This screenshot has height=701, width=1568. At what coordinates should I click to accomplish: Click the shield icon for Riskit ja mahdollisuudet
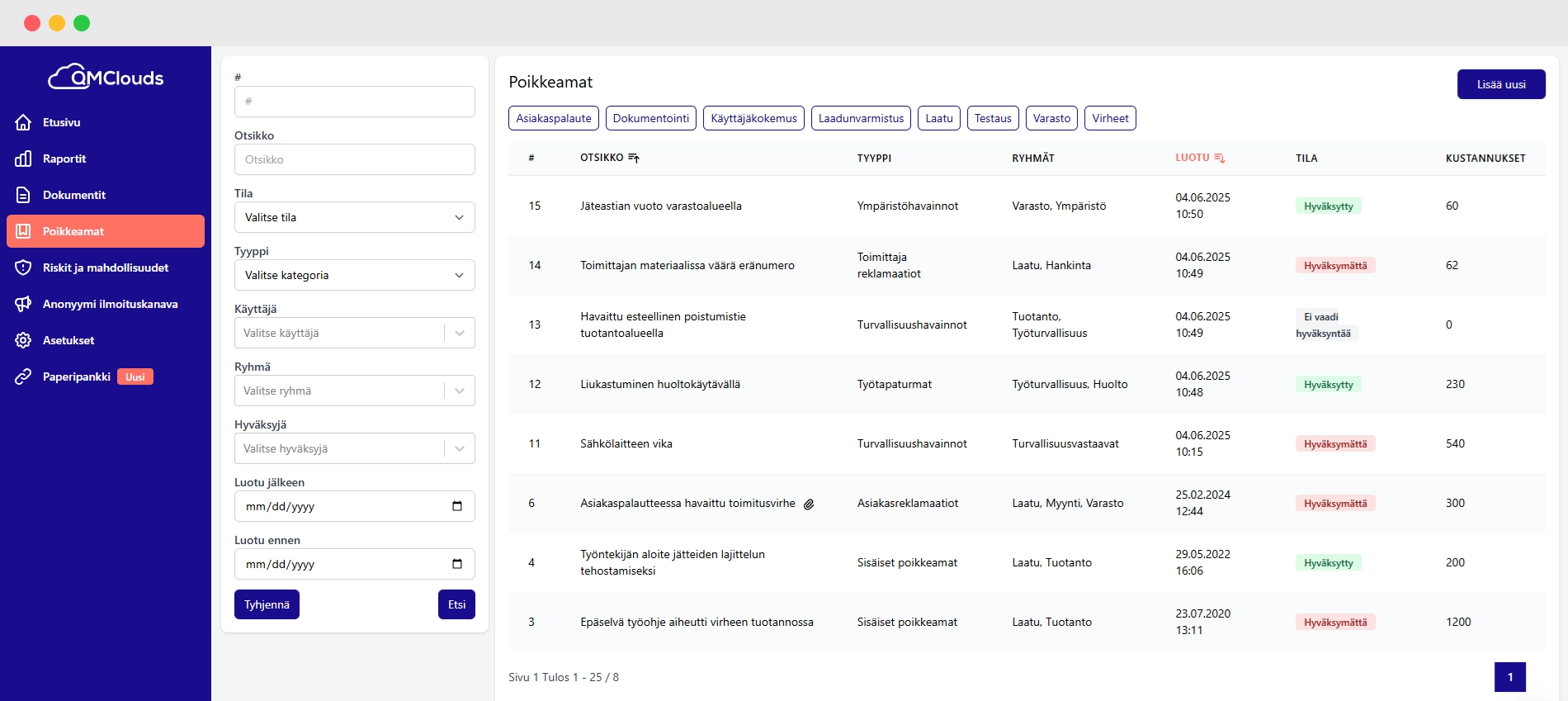[23, 268]
